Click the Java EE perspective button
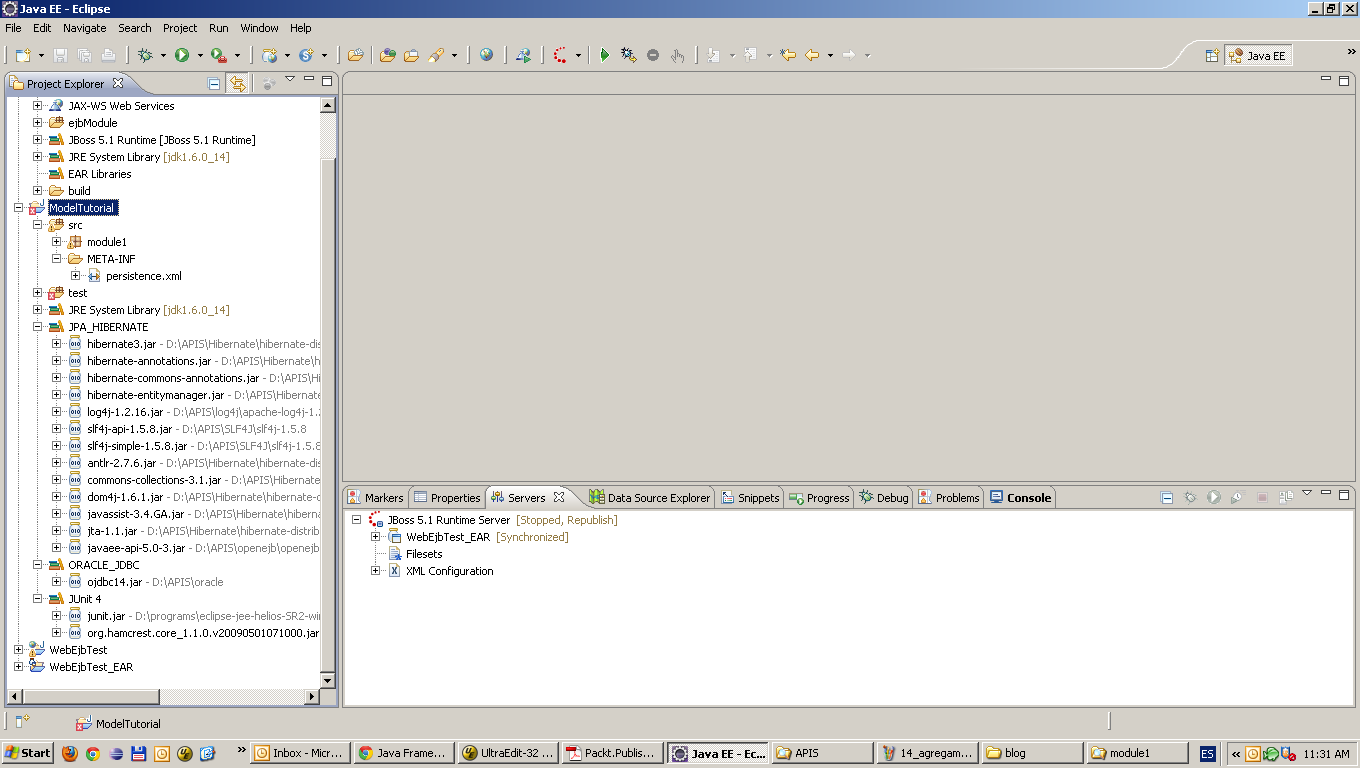Screen dimensions: 1360x768 point(1258,55)
